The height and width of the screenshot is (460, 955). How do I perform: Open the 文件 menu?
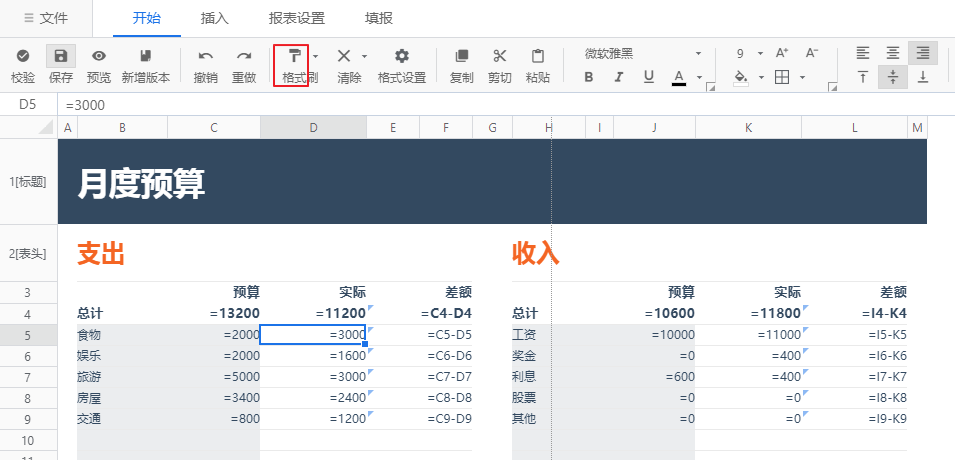[46, 18]
